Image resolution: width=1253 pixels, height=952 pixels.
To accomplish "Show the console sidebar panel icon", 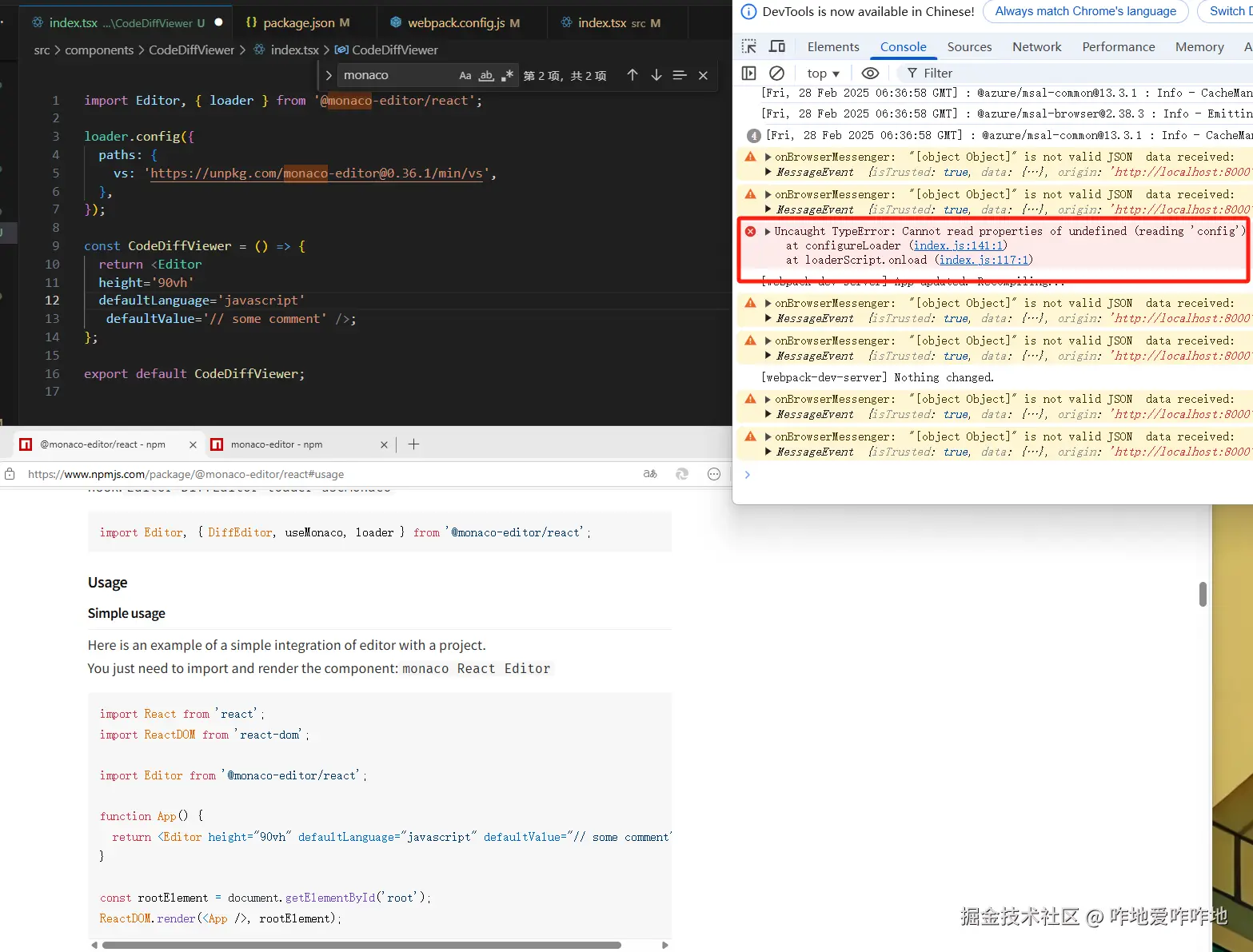I will coord(749,74).
